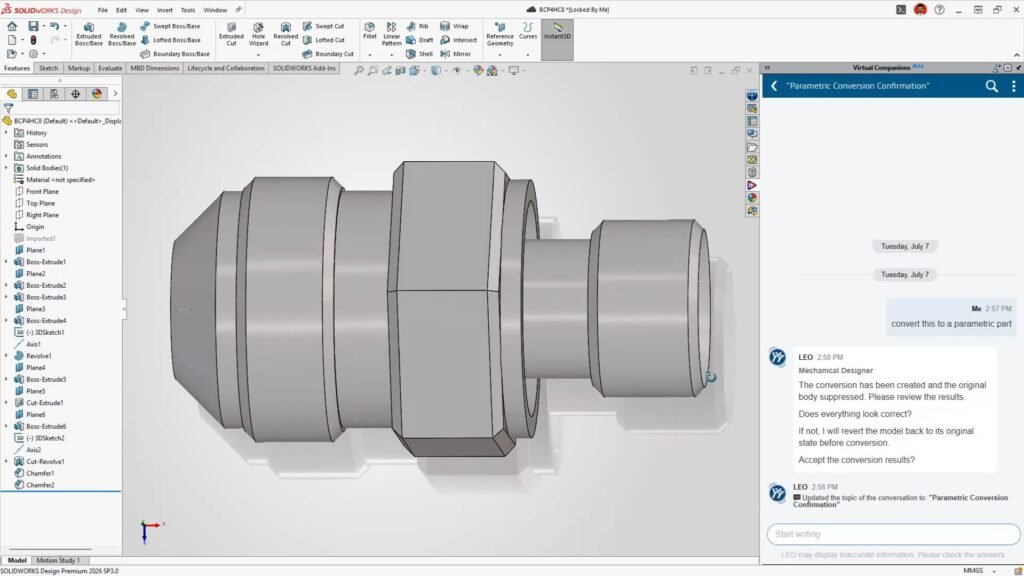
Task: Toggle the Instant3D button
Action: tap(557, 39)
